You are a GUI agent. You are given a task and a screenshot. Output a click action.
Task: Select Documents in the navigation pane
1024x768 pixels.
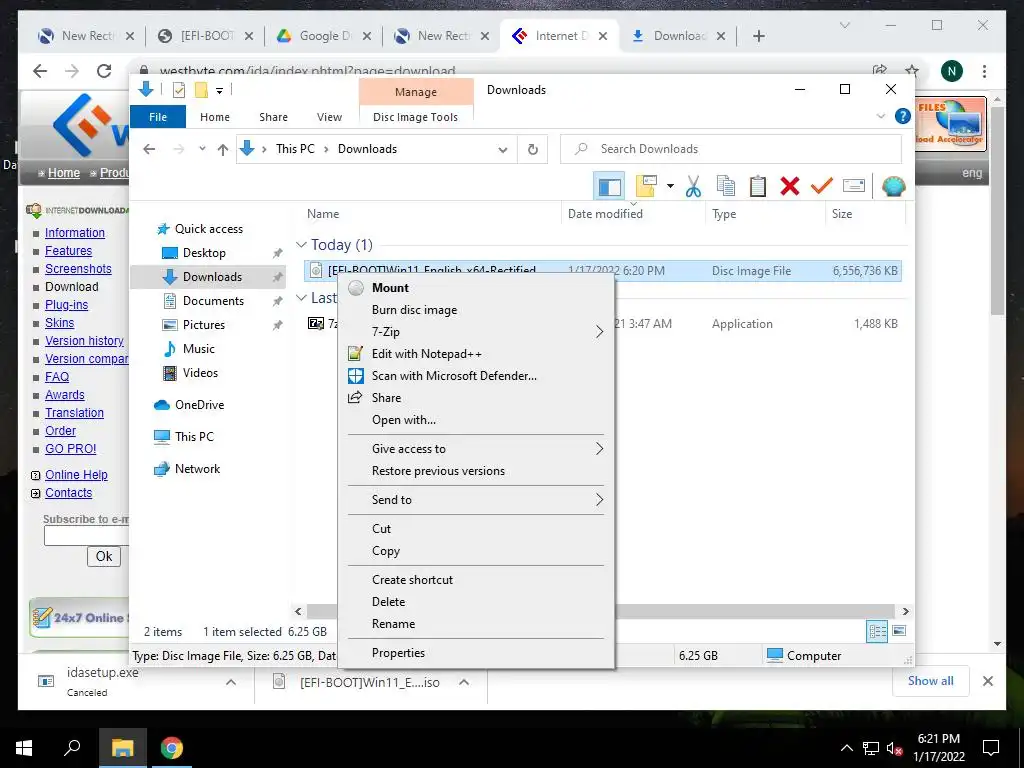(214, 301)
